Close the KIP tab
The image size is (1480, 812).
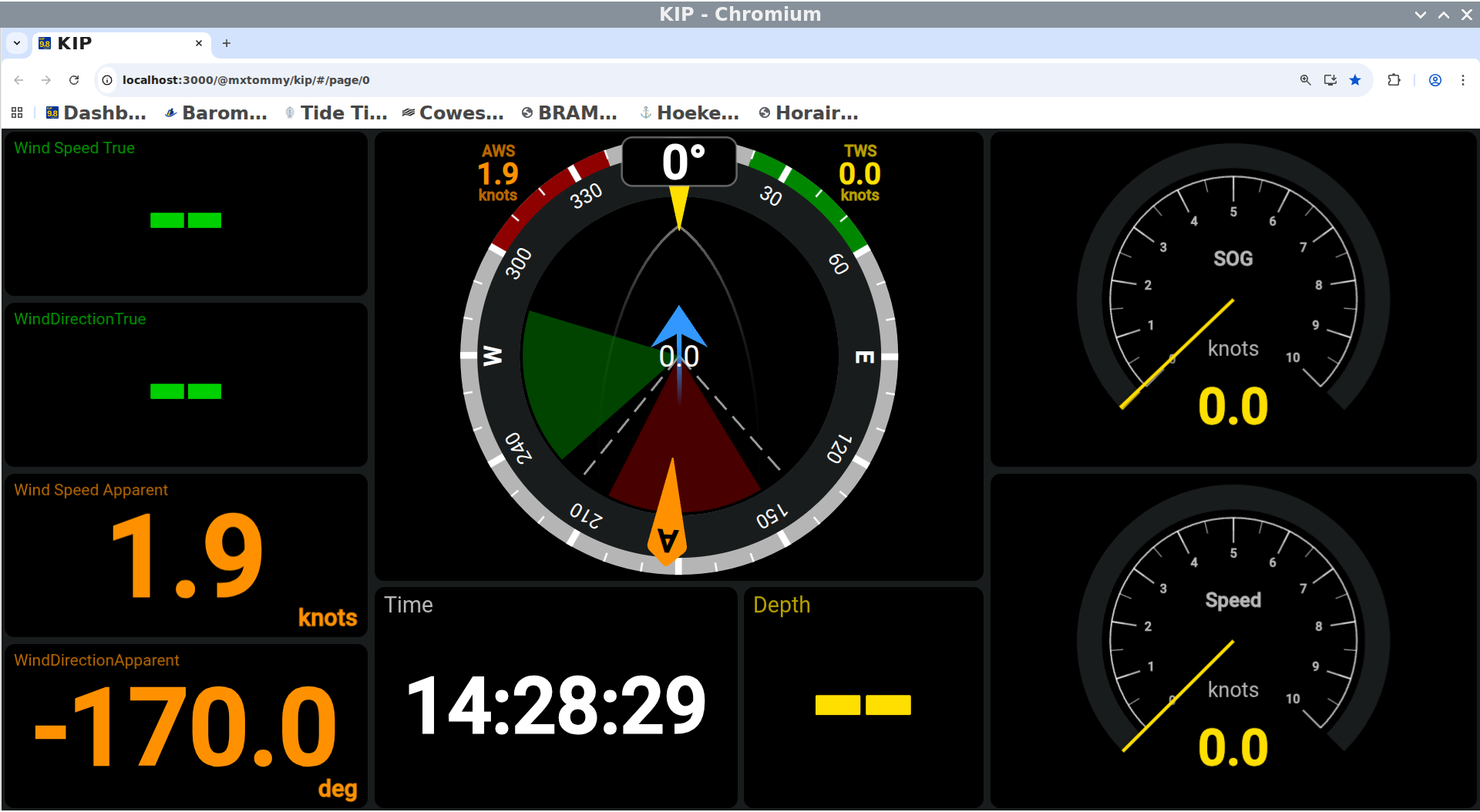coord(199,43)
